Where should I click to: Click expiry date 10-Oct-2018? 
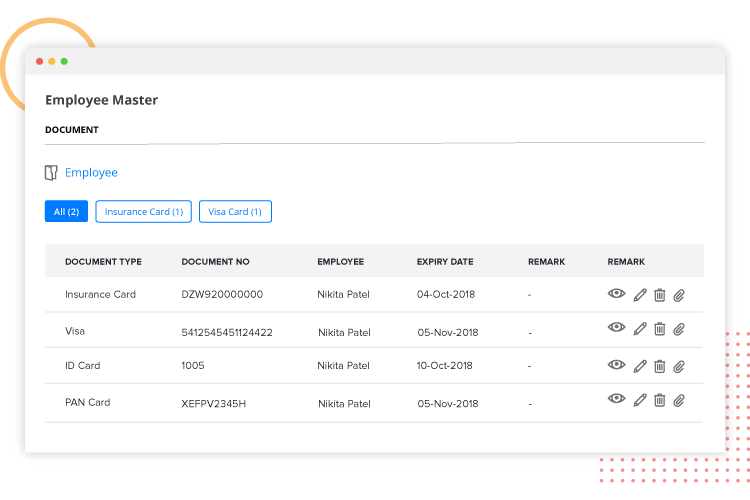coord(444,366)
